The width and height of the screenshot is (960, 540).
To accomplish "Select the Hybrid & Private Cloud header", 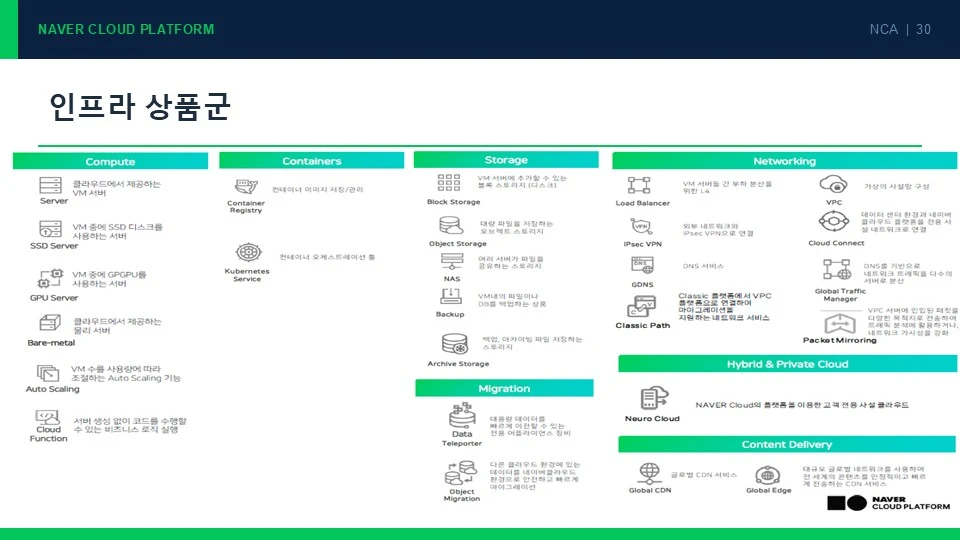I will click(787, 364).
